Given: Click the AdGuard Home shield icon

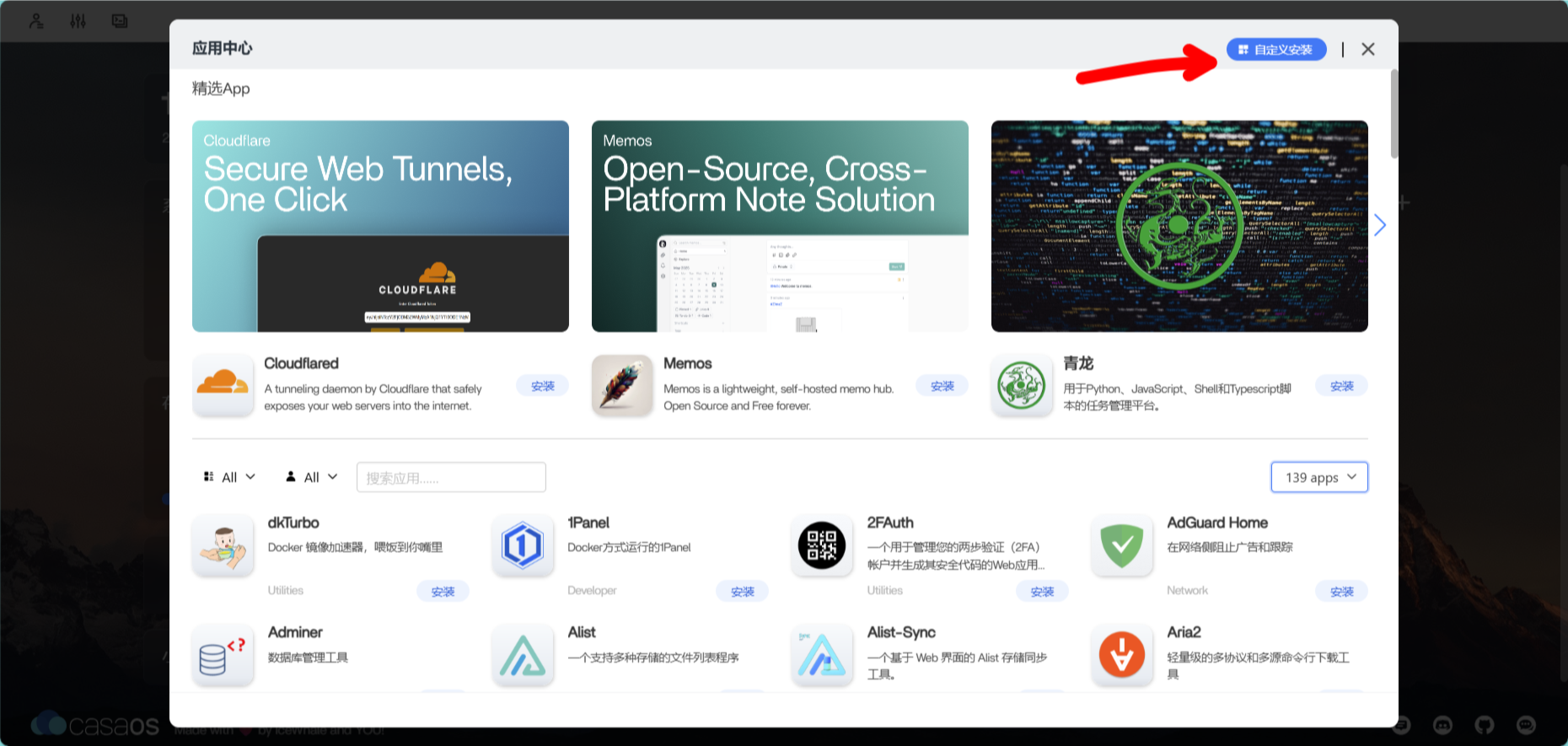Looking at the screenshot, I should point(1122,546).
